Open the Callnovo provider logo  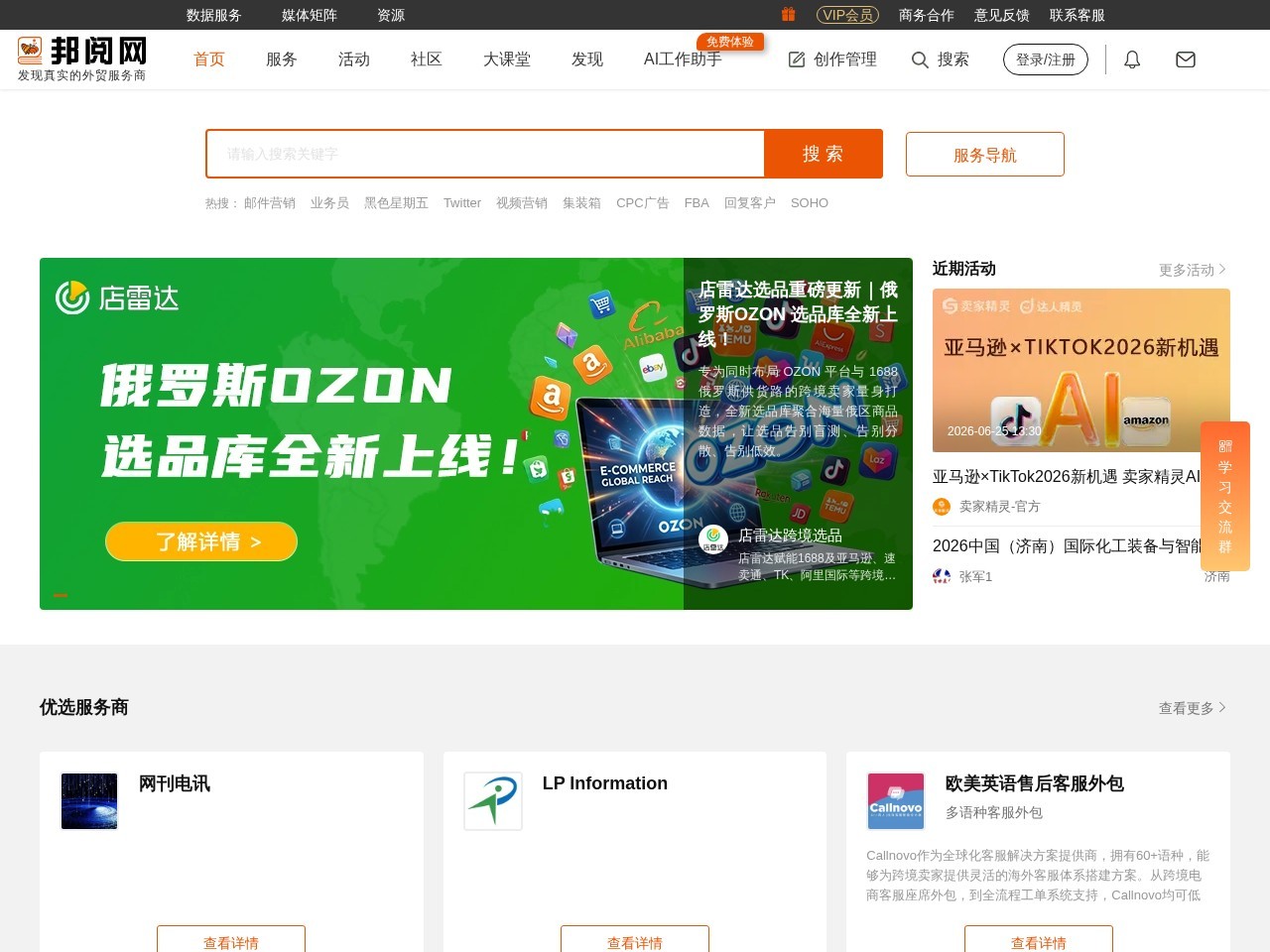896,801
